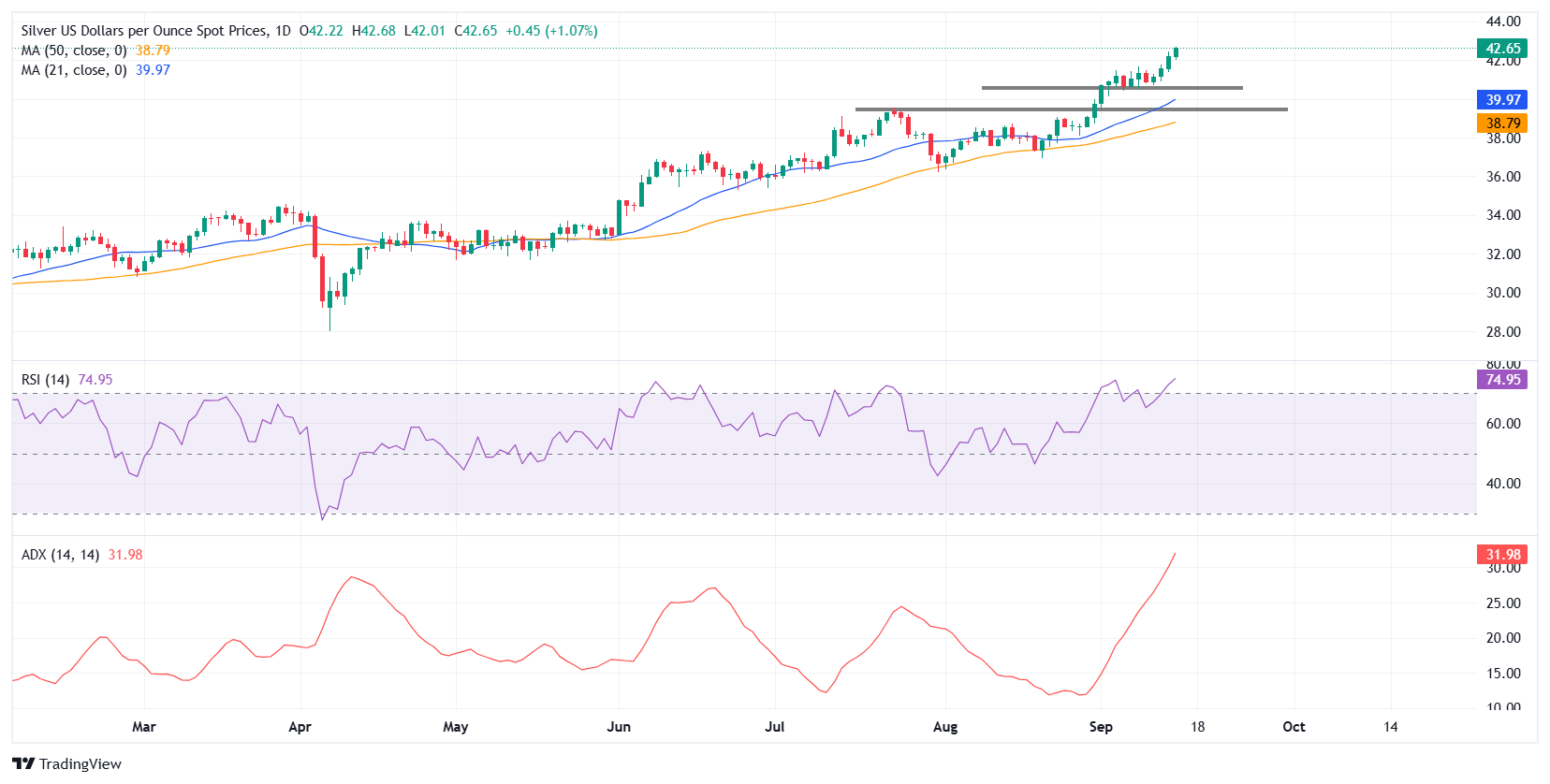1550x784 pixels.
Task: Click the RSI (14) indicator label
Action: click(x=46, y=380)
